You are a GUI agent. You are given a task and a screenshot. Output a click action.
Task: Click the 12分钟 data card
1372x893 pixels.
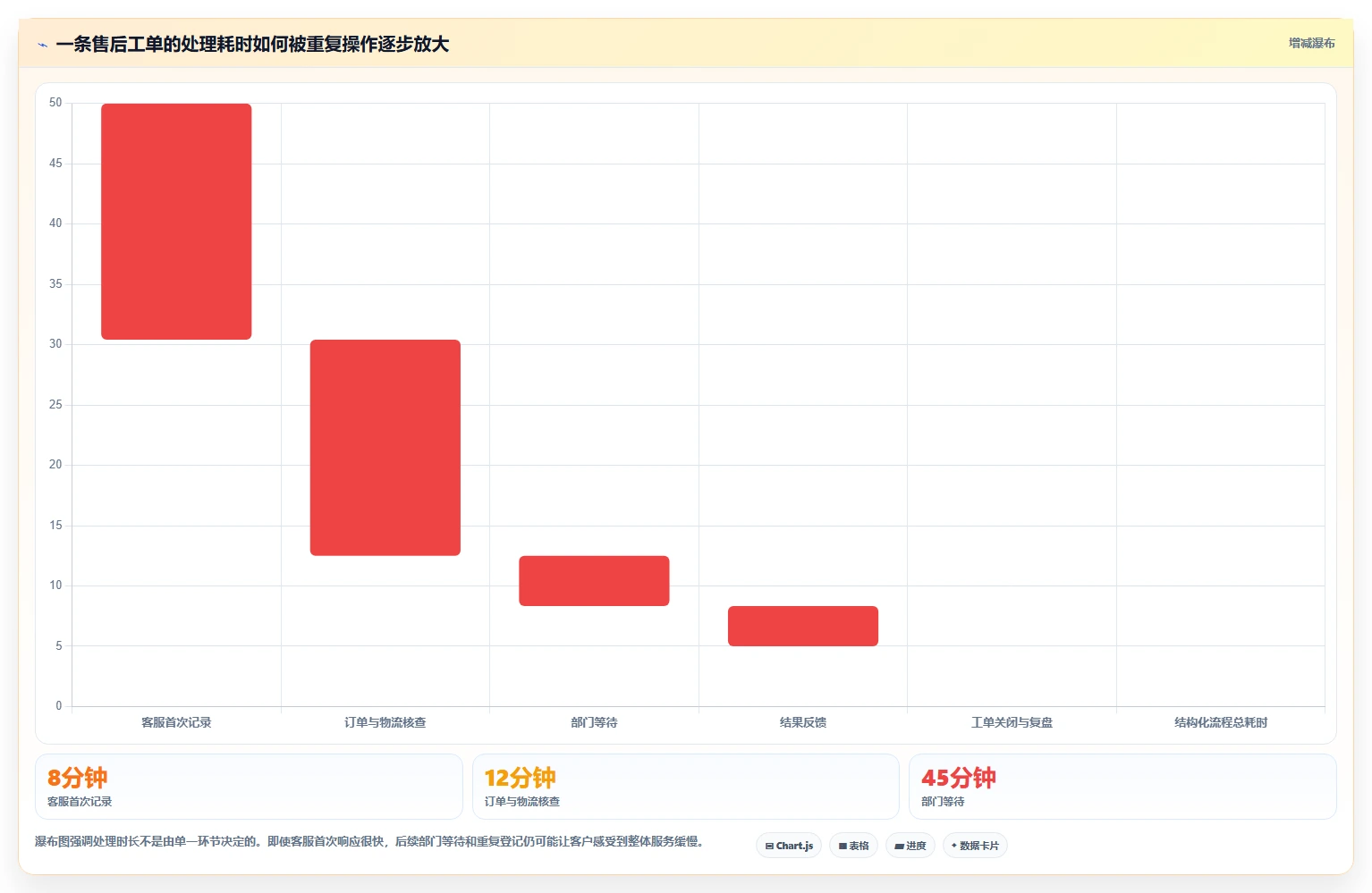[x=685, y=787]
